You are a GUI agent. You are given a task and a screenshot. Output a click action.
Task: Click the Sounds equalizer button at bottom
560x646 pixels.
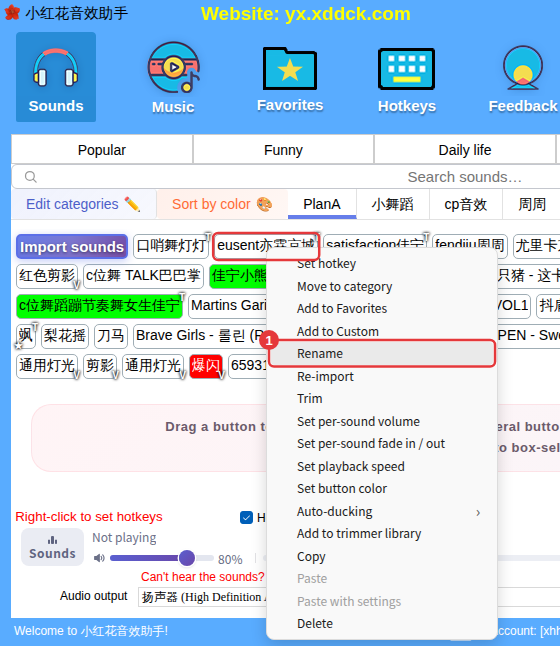(52, 547)
